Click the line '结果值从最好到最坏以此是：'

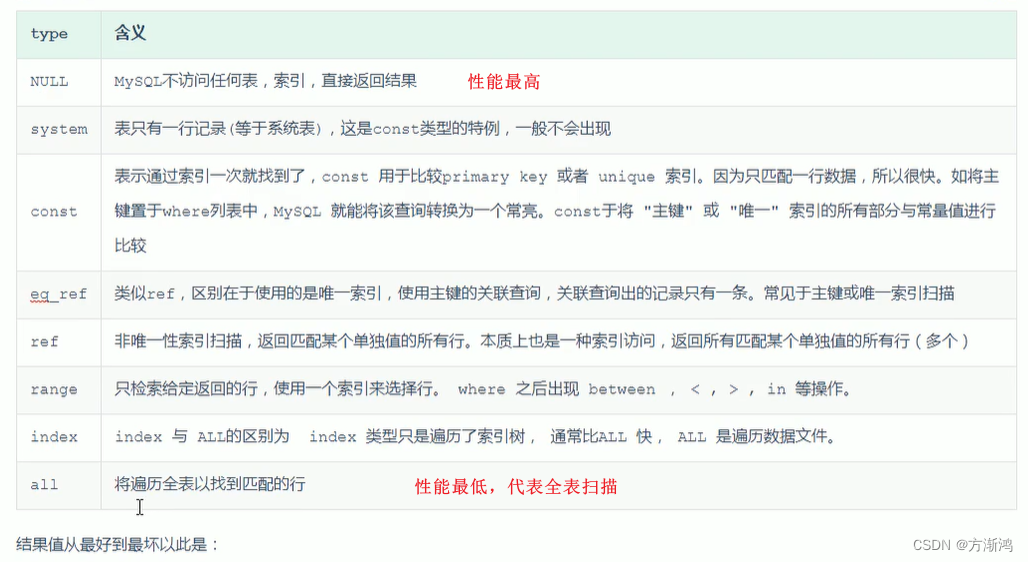pyautogui.click(x=118, y=544)
